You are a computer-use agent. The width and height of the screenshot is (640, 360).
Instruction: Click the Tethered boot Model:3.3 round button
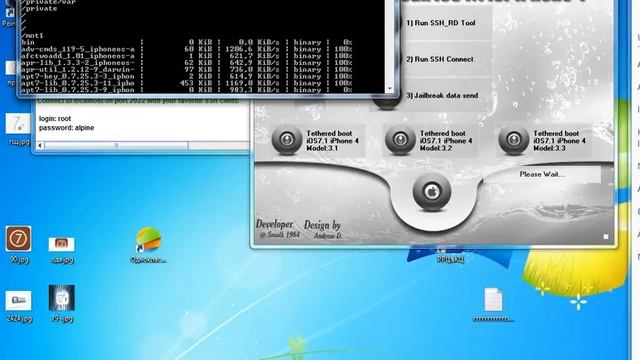513,140
